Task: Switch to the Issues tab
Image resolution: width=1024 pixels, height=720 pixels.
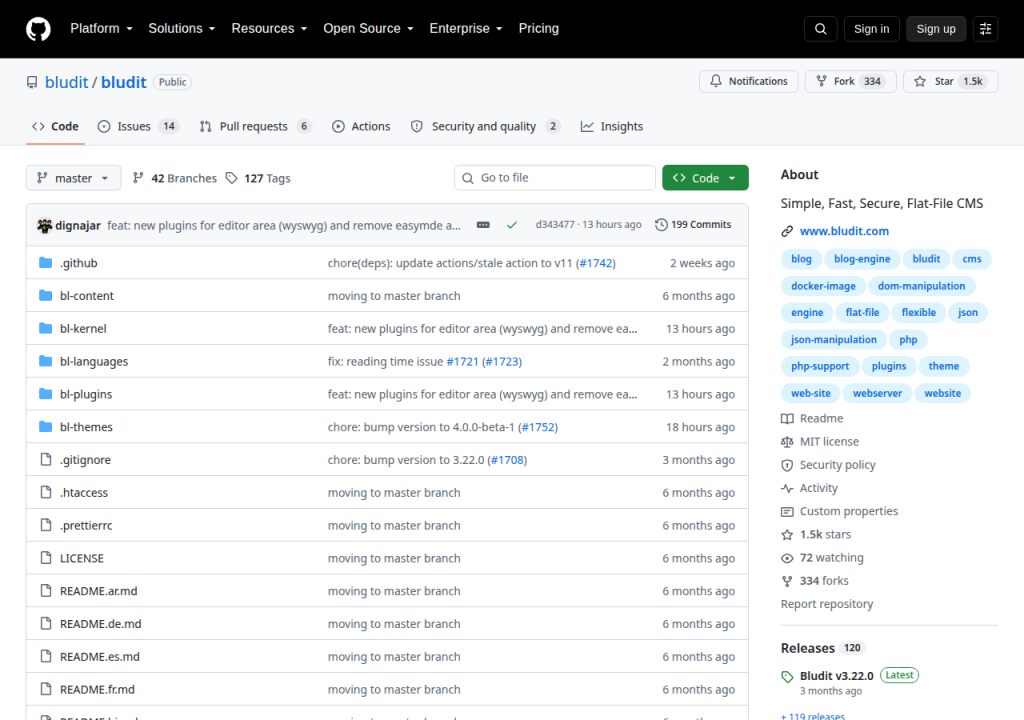Action: coord(137,127)
